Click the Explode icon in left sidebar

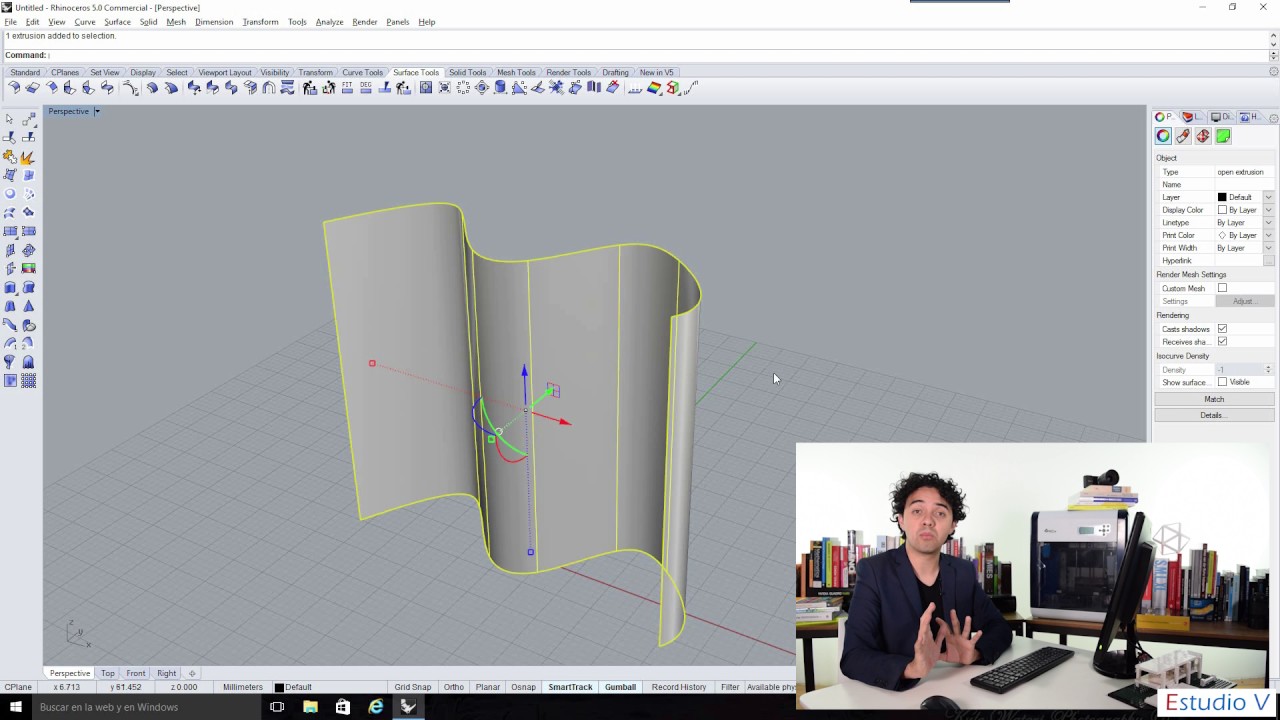28,156
